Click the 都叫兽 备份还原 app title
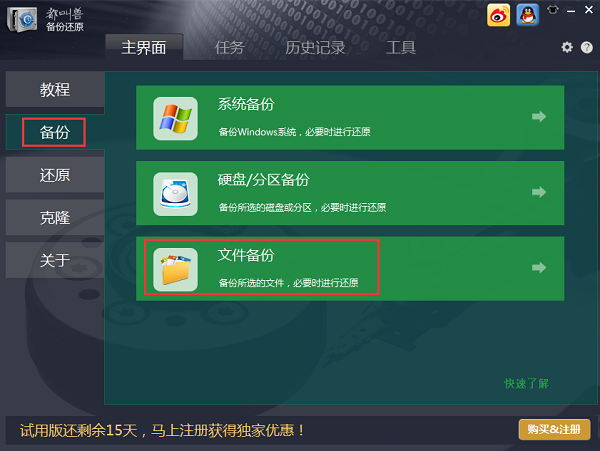The width and height of the screenshot is (600, 451). (x=64, y=20)
